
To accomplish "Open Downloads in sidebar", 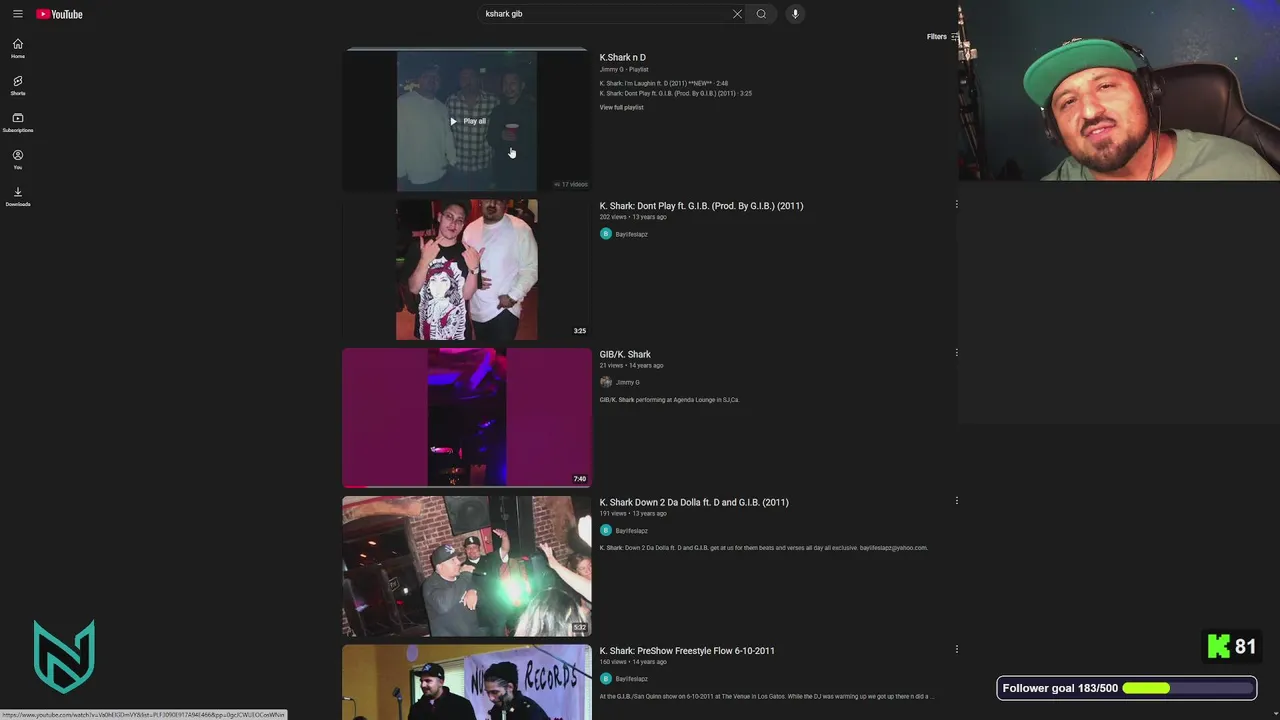I will [18, 196].
